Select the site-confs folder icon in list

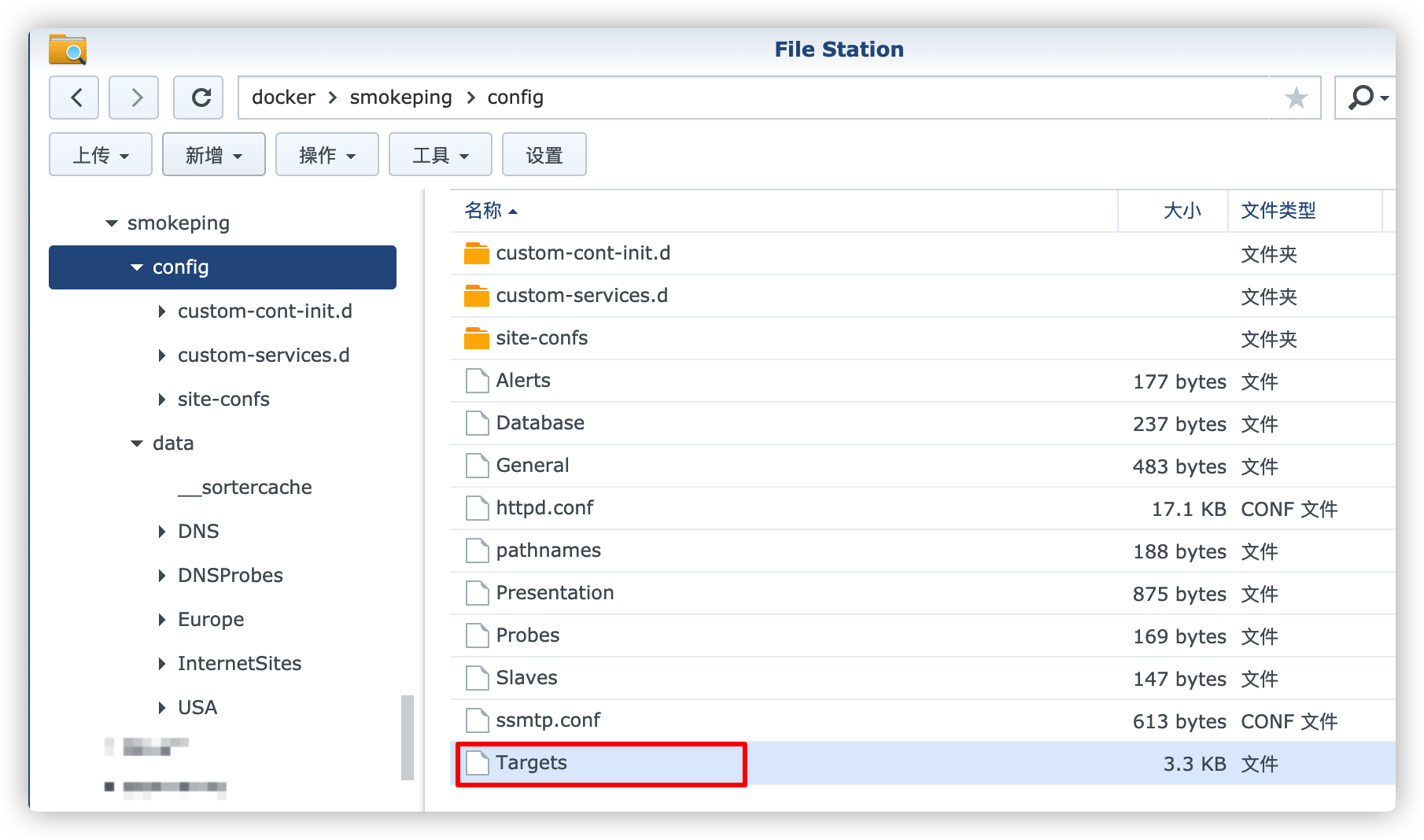[x=476, y=338]
